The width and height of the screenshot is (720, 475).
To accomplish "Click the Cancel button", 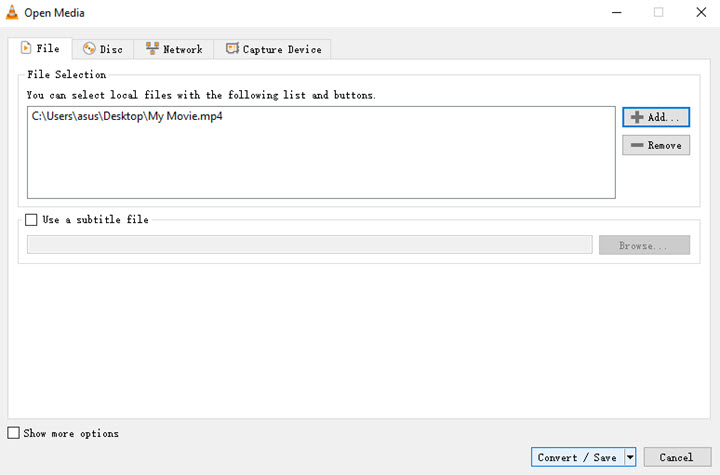I will tap(676, 457).
